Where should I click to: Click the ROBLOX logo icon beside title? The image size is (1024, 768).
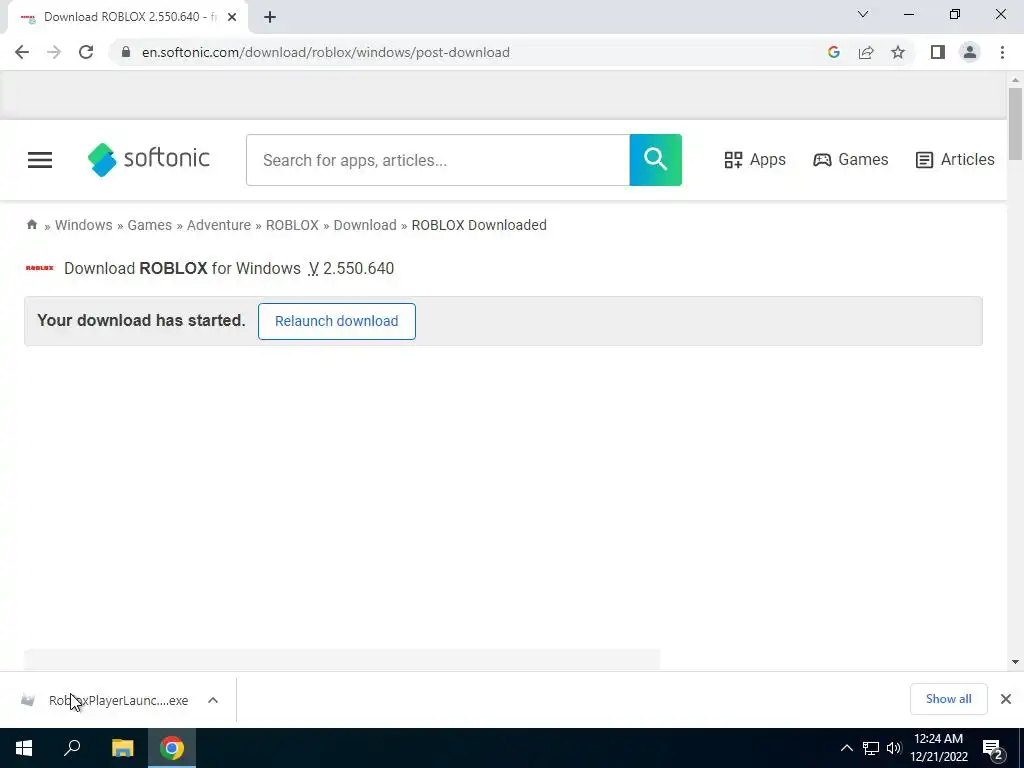[40, 268]
